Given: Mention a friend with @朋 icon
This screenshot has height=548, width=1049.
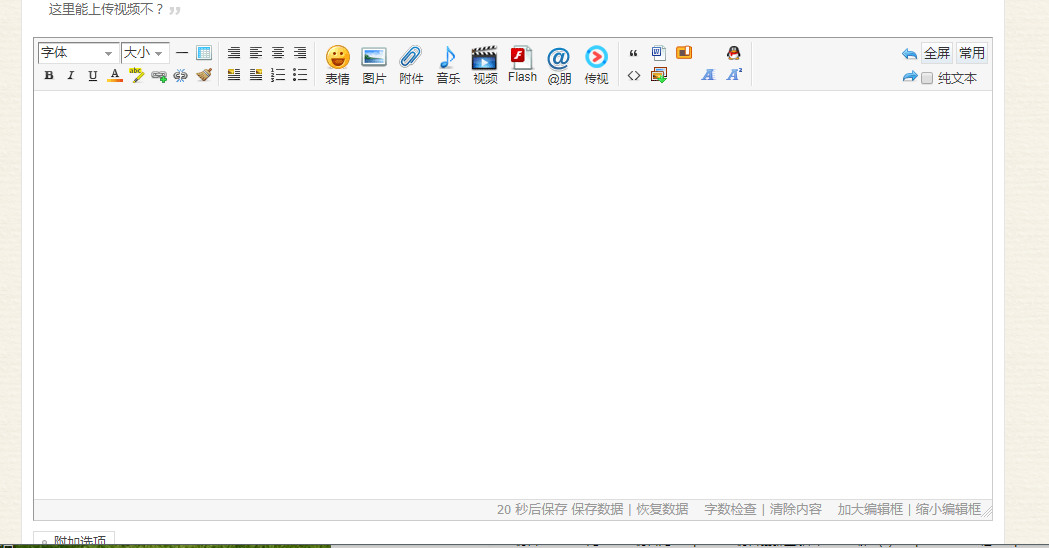Looking at the screenshot, I should [x=559, y=64].
